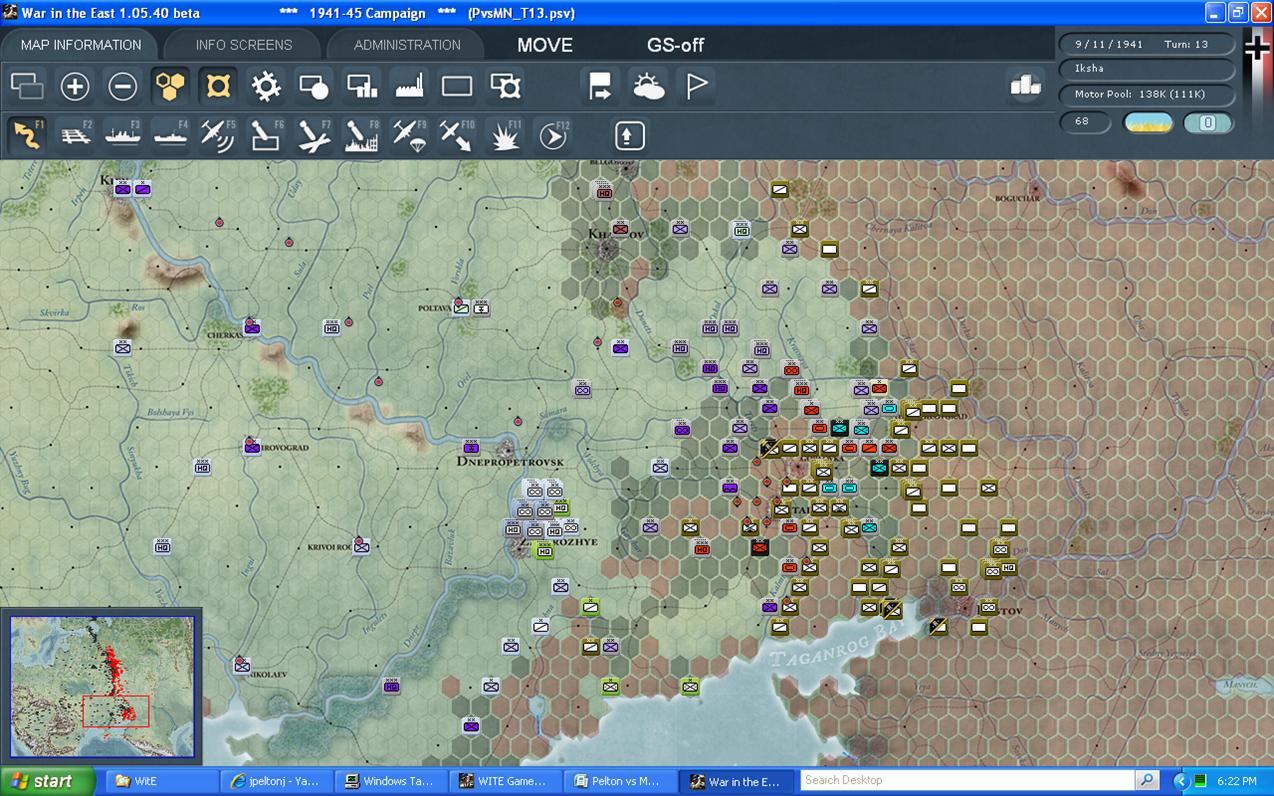The width and height of the screenshot is (1274, 796).
Task: Click the GS-off label
Action: click(x=676, y=45)
